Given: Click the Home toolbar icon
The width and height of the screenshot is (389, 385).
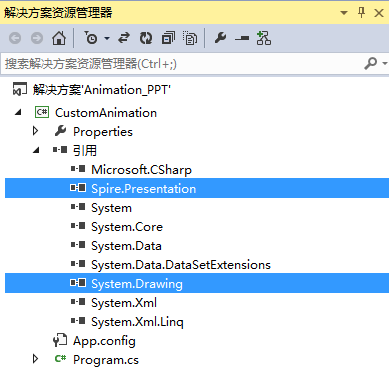Looking at the screenshot, I should (x=59, y=38).
